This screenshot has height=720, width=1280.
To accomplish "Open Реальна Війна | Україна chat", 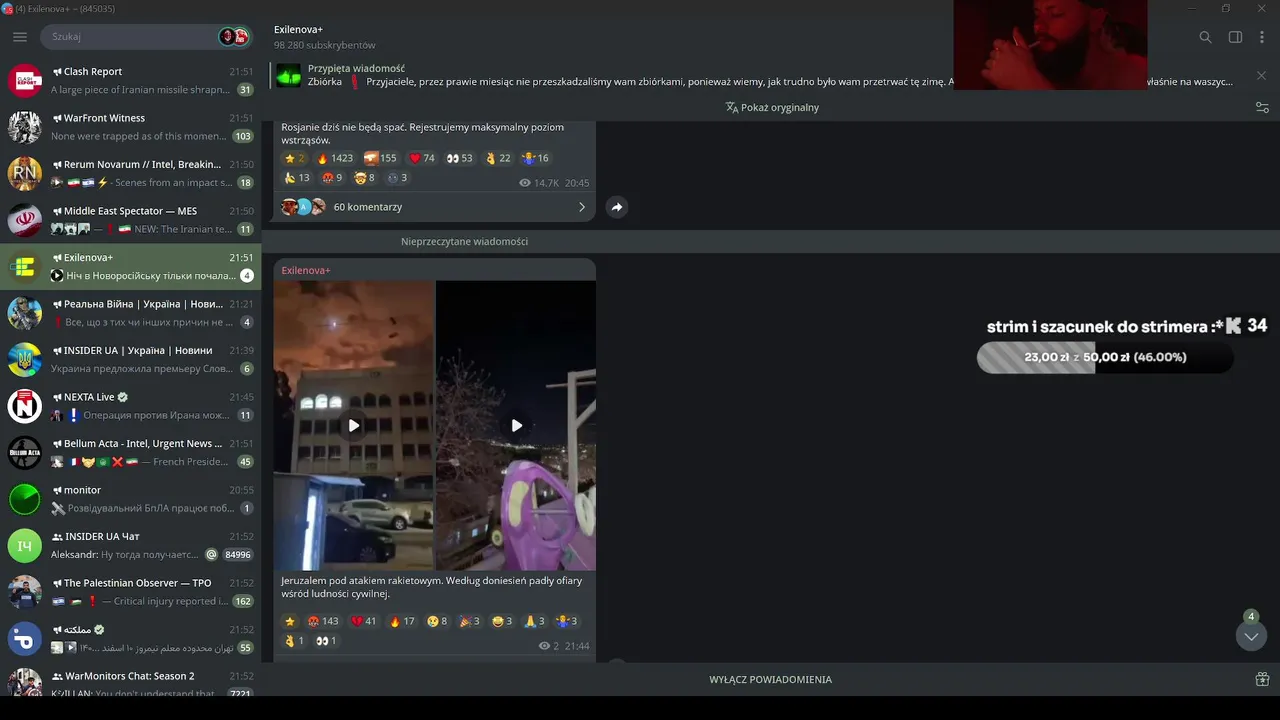I will click(131, 313).
